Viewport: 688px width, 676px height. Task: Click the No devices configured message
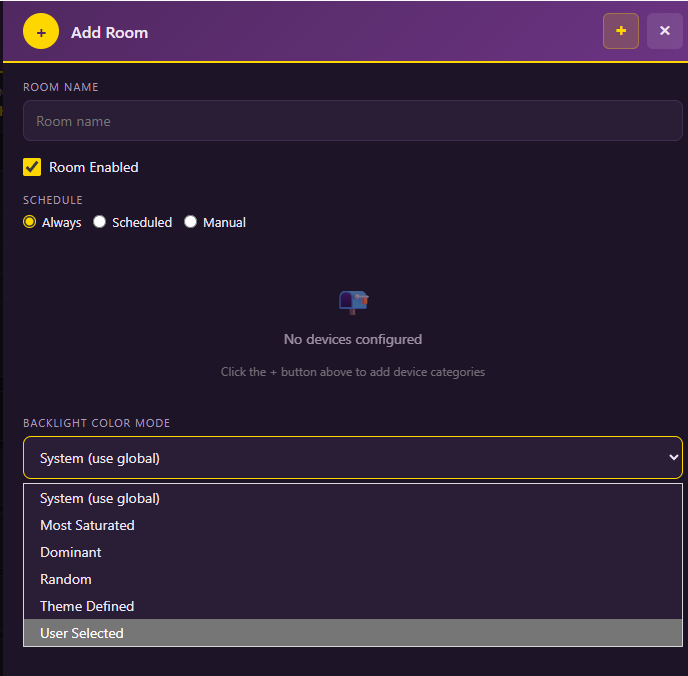coord(353,339)
